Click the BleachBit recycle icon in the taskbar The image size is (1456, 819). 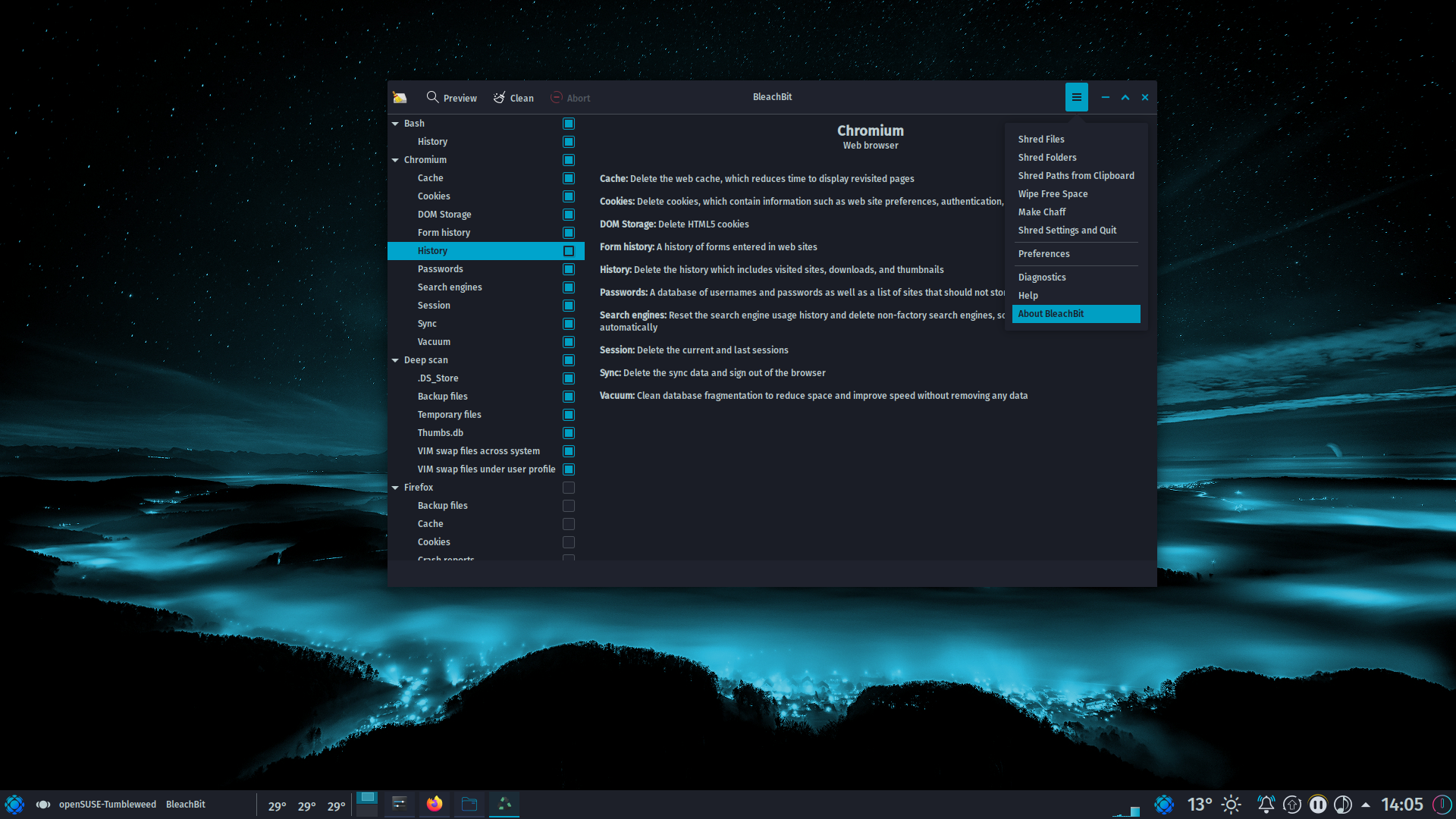click(504, 804)
